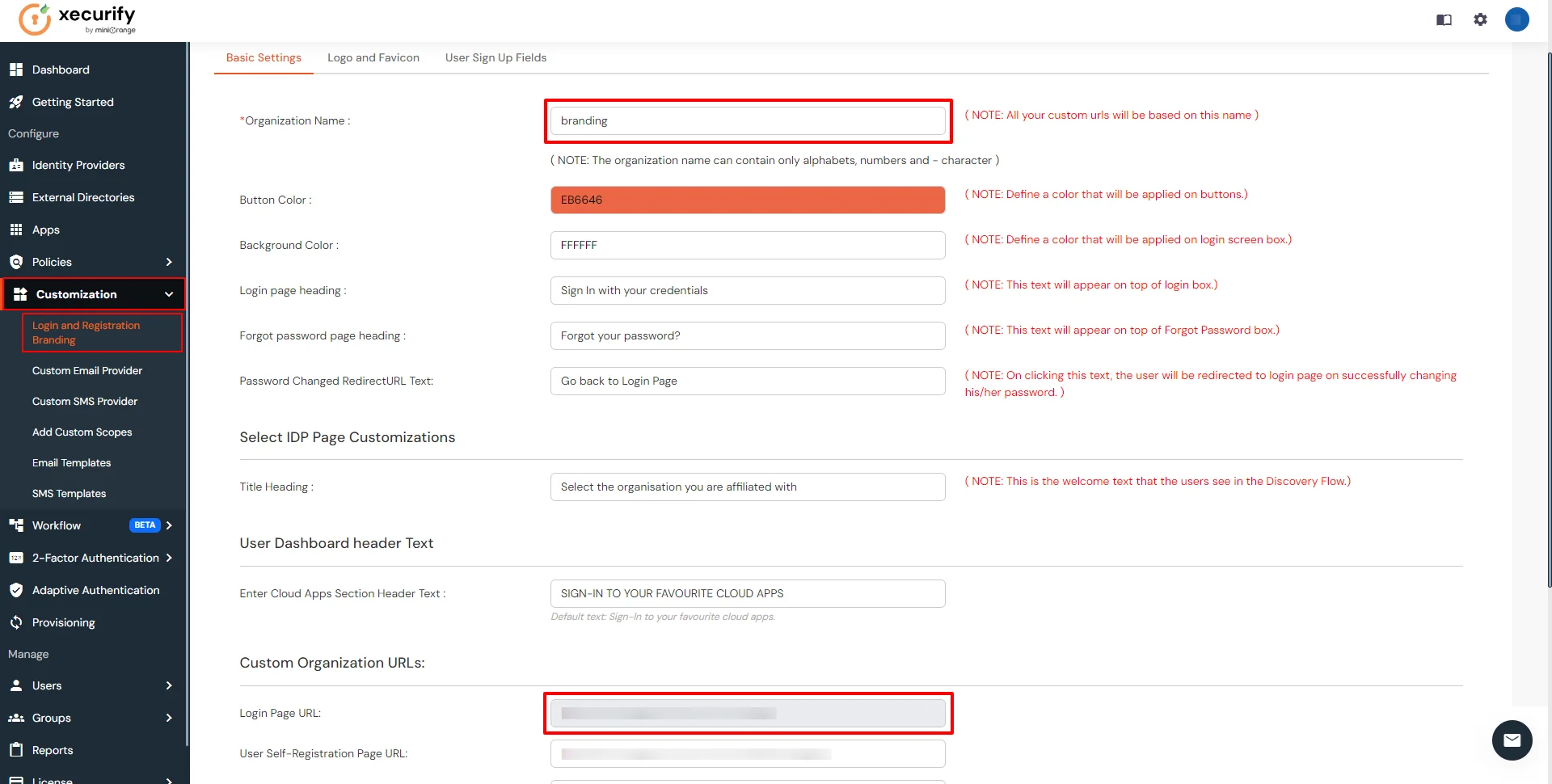
Task: Click the Customization sidebar icon
Action: (20, 294)
